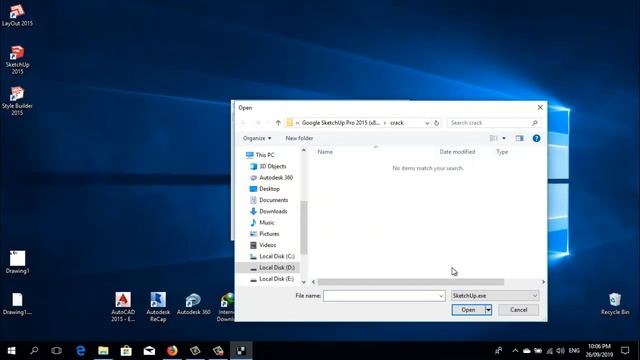Show the preview pane icon

pyautogui.click(x=519, y=138)
